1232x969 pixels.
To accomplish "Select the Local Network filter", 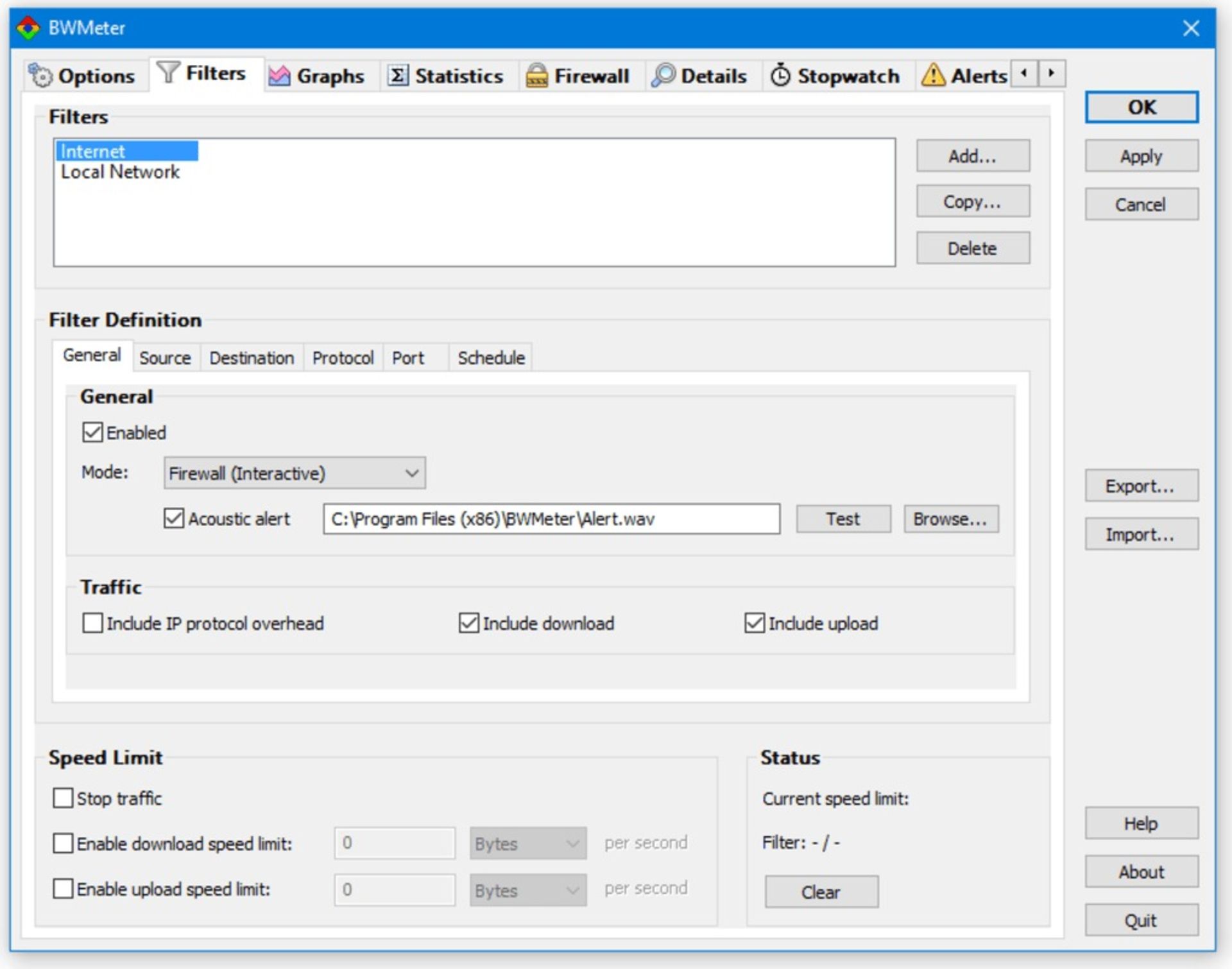I will click(x=121, y=172).
